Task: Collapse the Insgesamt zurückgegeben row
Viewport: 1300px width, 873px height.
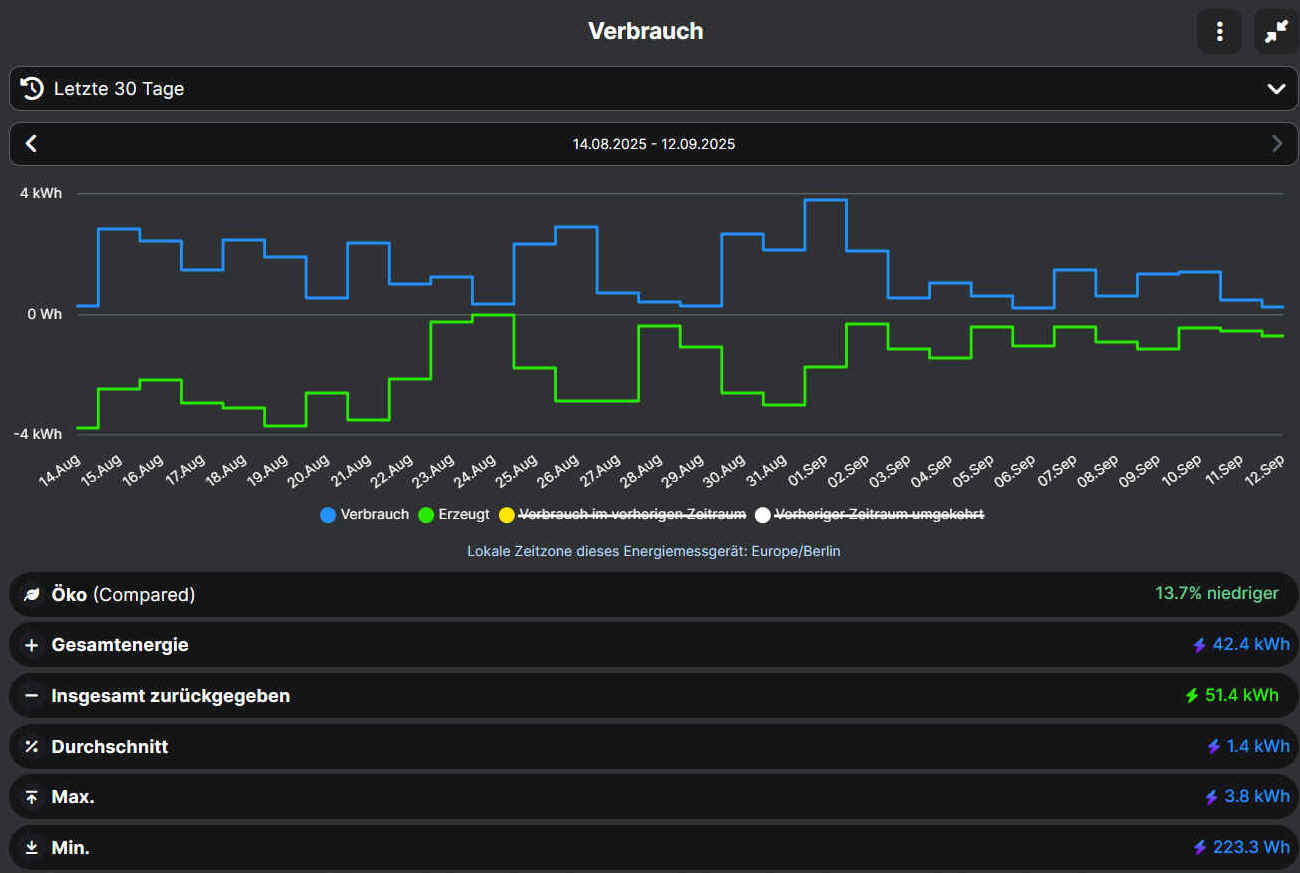Action: pyautogui.click(x=32, y=696)
